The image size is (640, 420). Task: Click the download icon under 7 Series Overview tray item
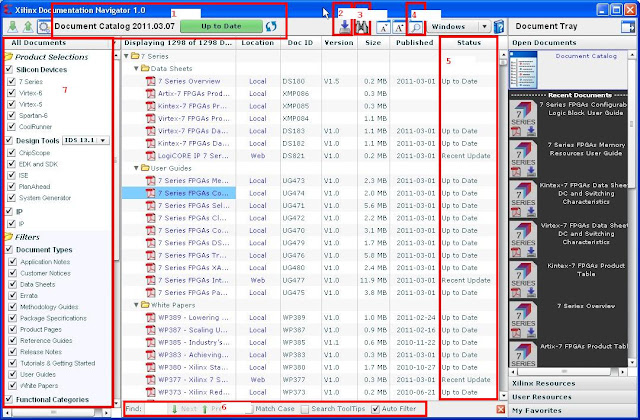531,333
